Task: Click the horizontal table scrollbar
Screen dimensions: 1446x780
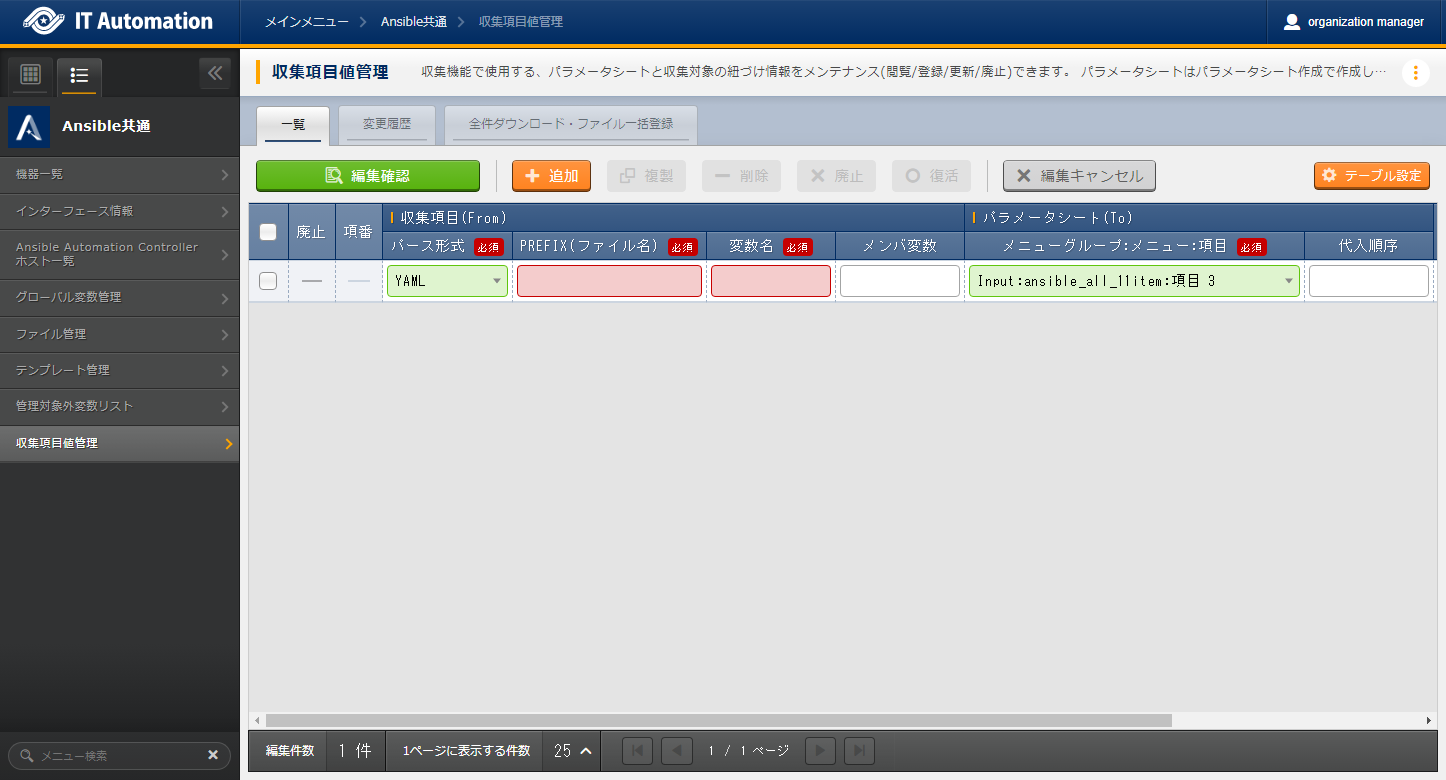Action: (x=717, y=720)
